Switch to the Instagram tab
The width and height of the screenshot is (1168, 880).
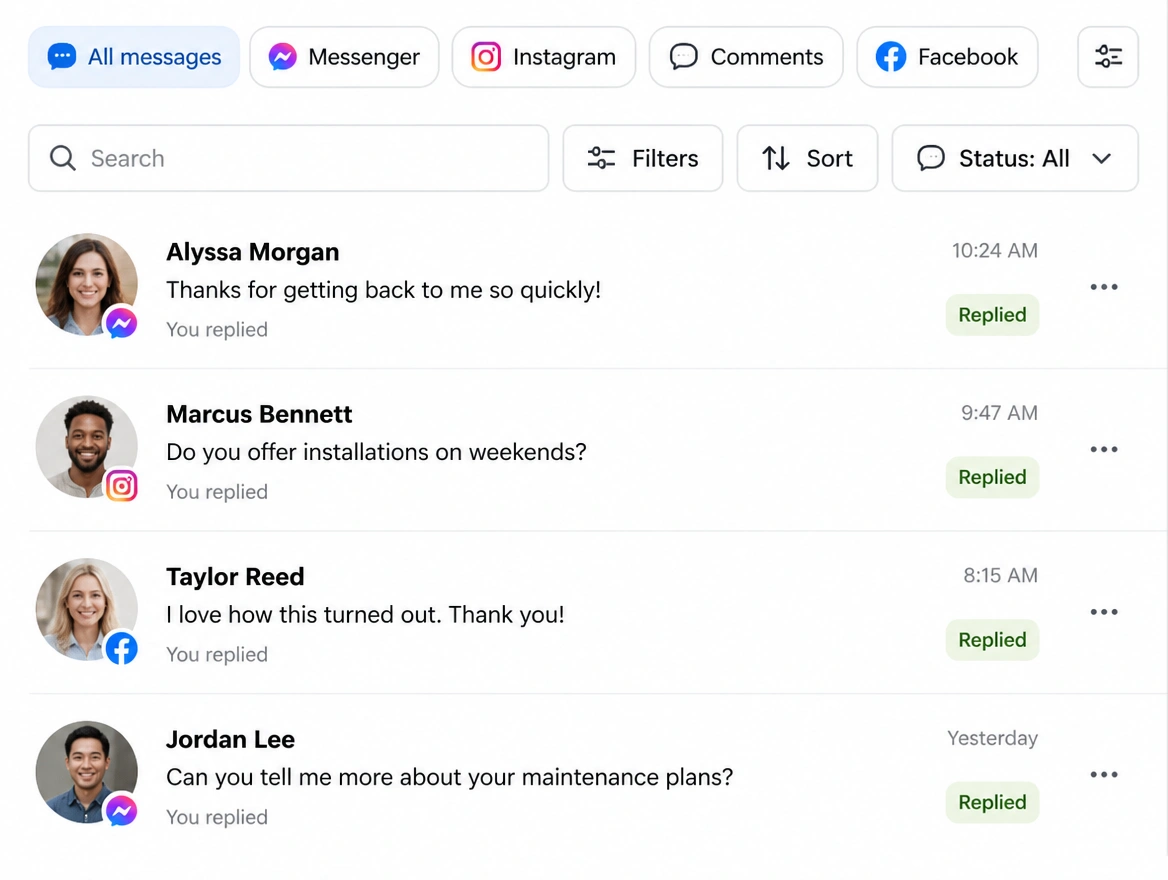point(544,57)
